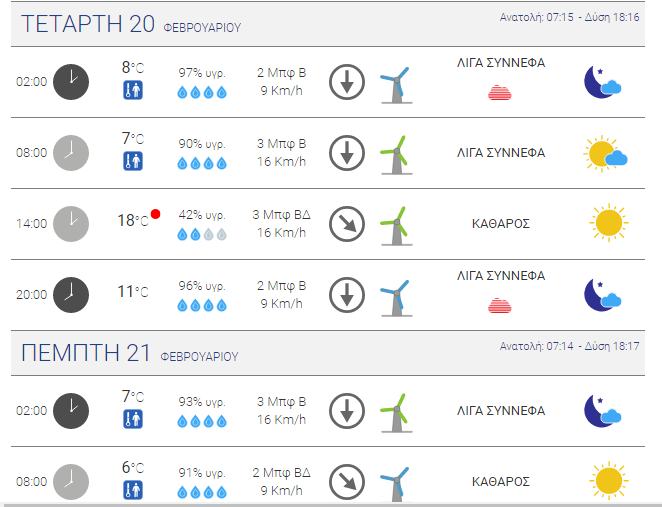Click the wind turbine icon in Wednesday 02:00 row

pyautogui.click(x=396, y=84)
